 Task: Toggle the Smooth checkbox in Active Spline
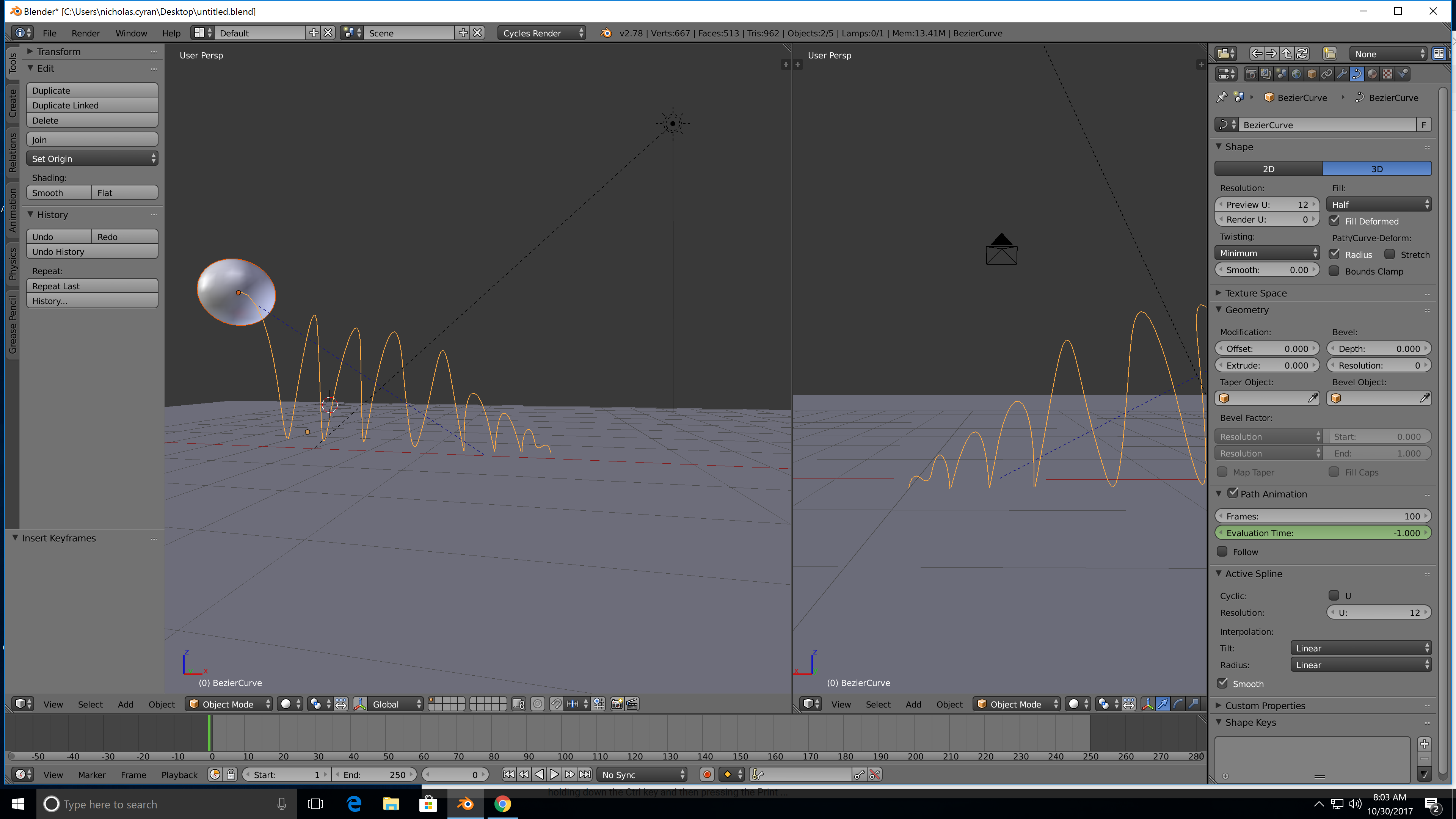point(1222,683)
